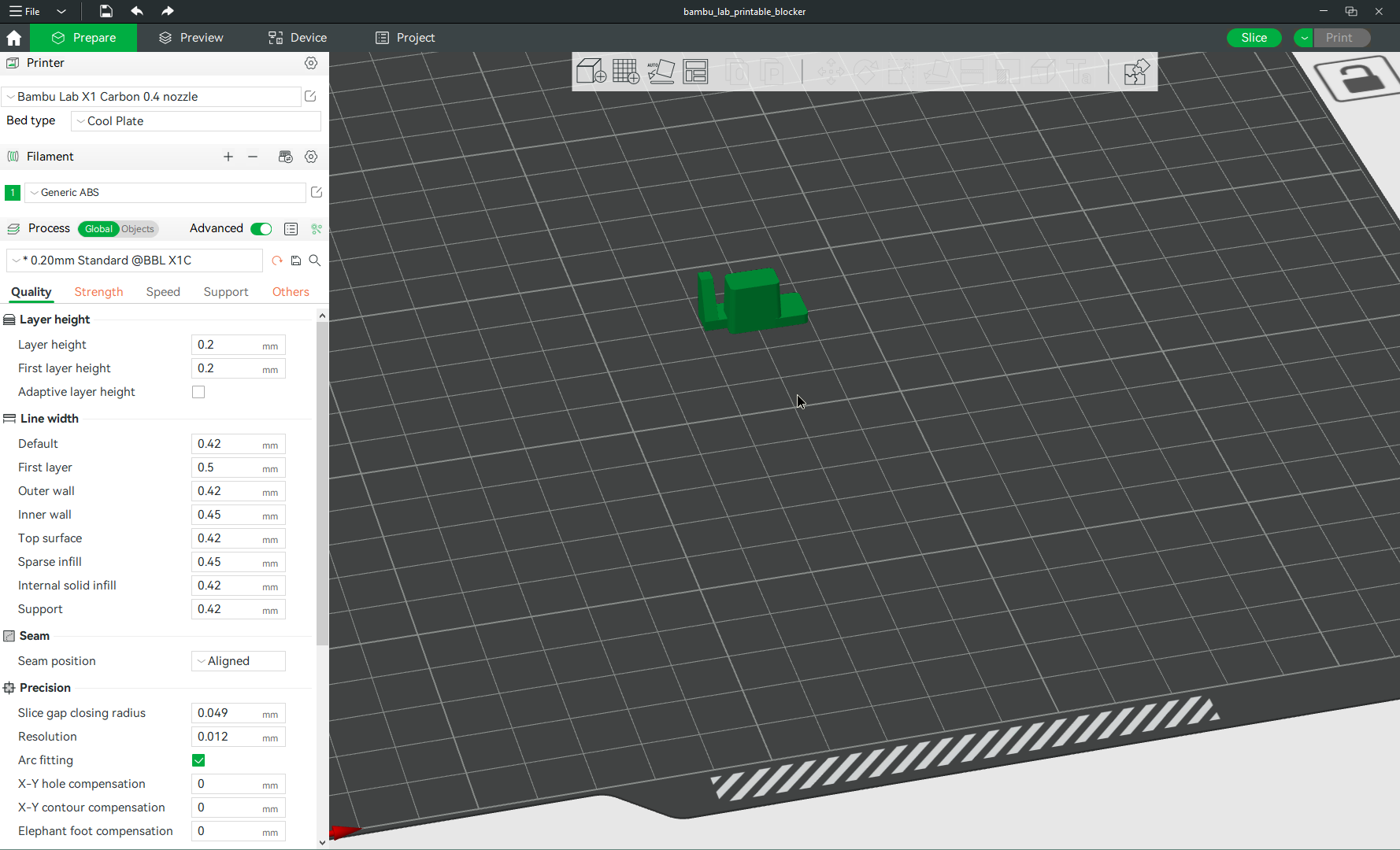Open printer settings gear icon
This screenshot has height=850, width=1400.
tap(311, 63)
